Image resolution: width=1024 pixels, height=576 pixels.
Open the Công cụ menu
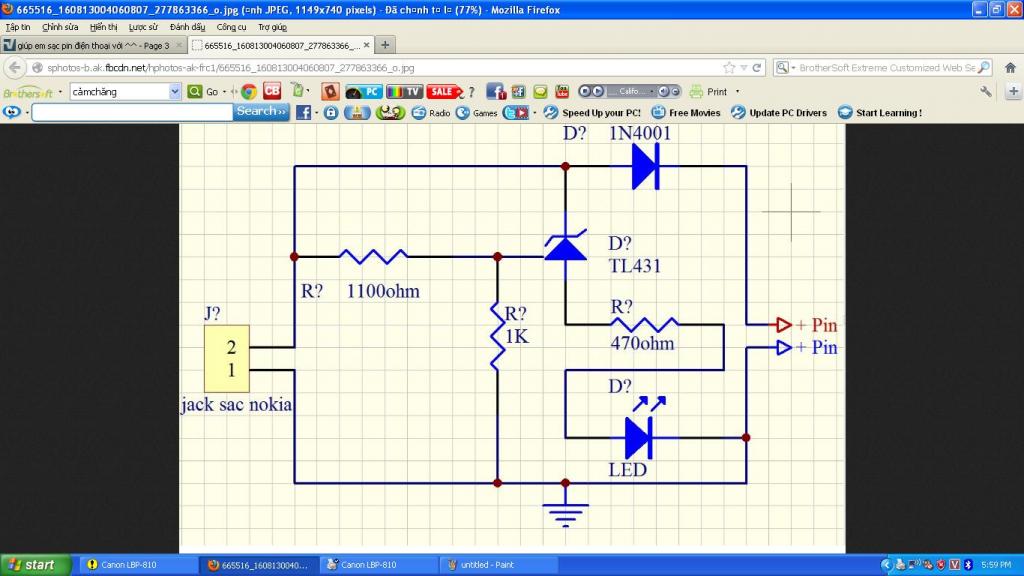pos(231,27)
